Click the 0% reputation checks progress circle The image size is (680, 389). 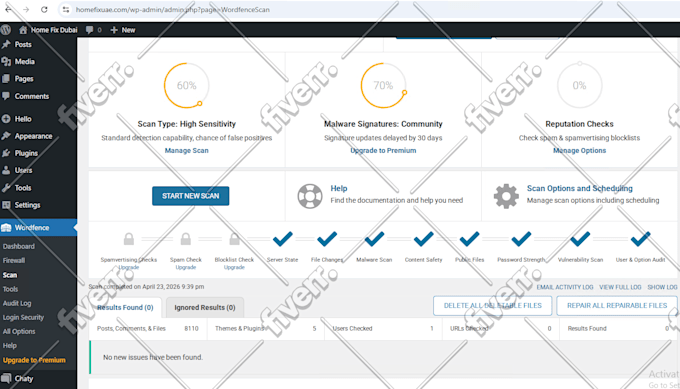[x=579, y=85]
